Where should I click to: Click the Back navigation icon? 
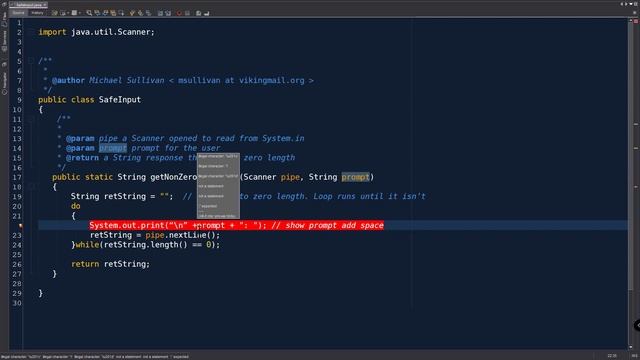(x=63, y=13)
